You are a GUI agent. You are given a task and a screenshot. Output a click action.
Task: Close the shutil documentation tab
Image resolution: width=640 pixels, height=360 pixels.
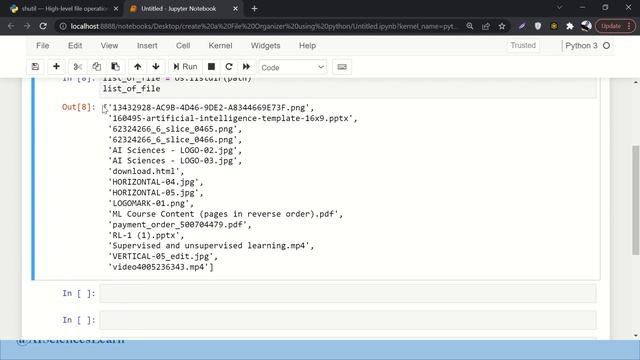coord(116,9)
